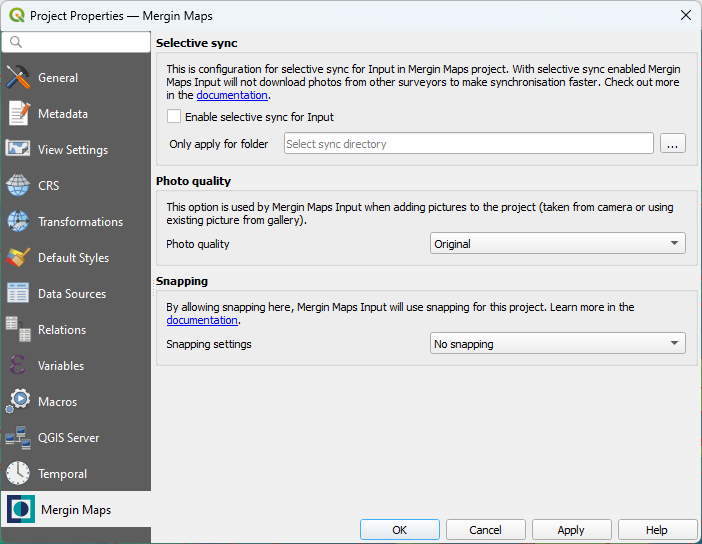Click the Default Styles paintbrush icon
Screen dimensions: 702x544
pyautogui.click(x=18, y=258)
